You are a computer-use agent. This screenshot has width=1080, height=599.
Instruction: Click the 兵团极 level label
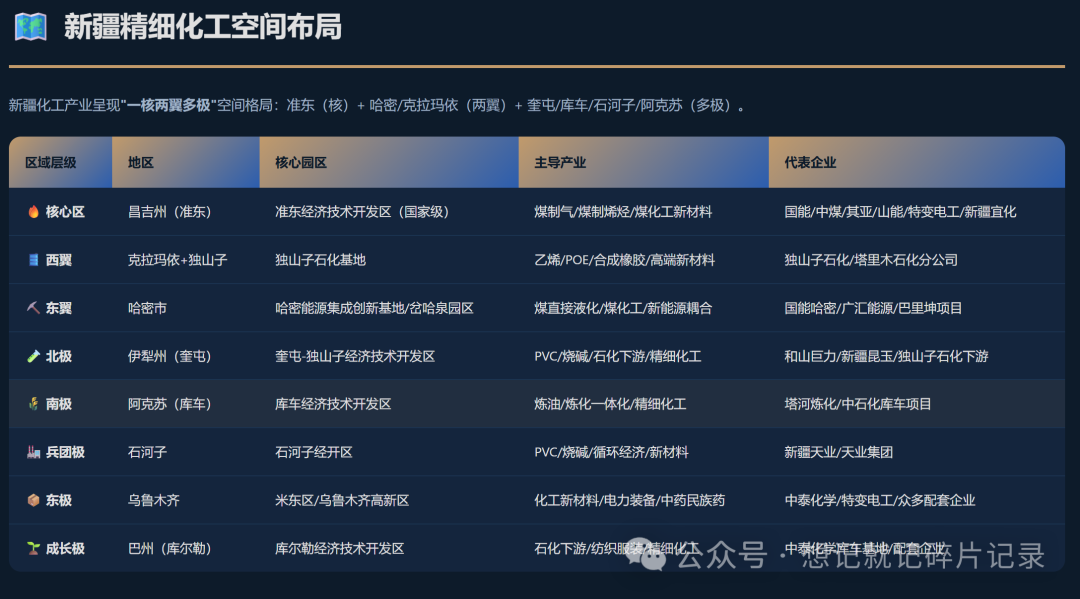coord(65,452)
